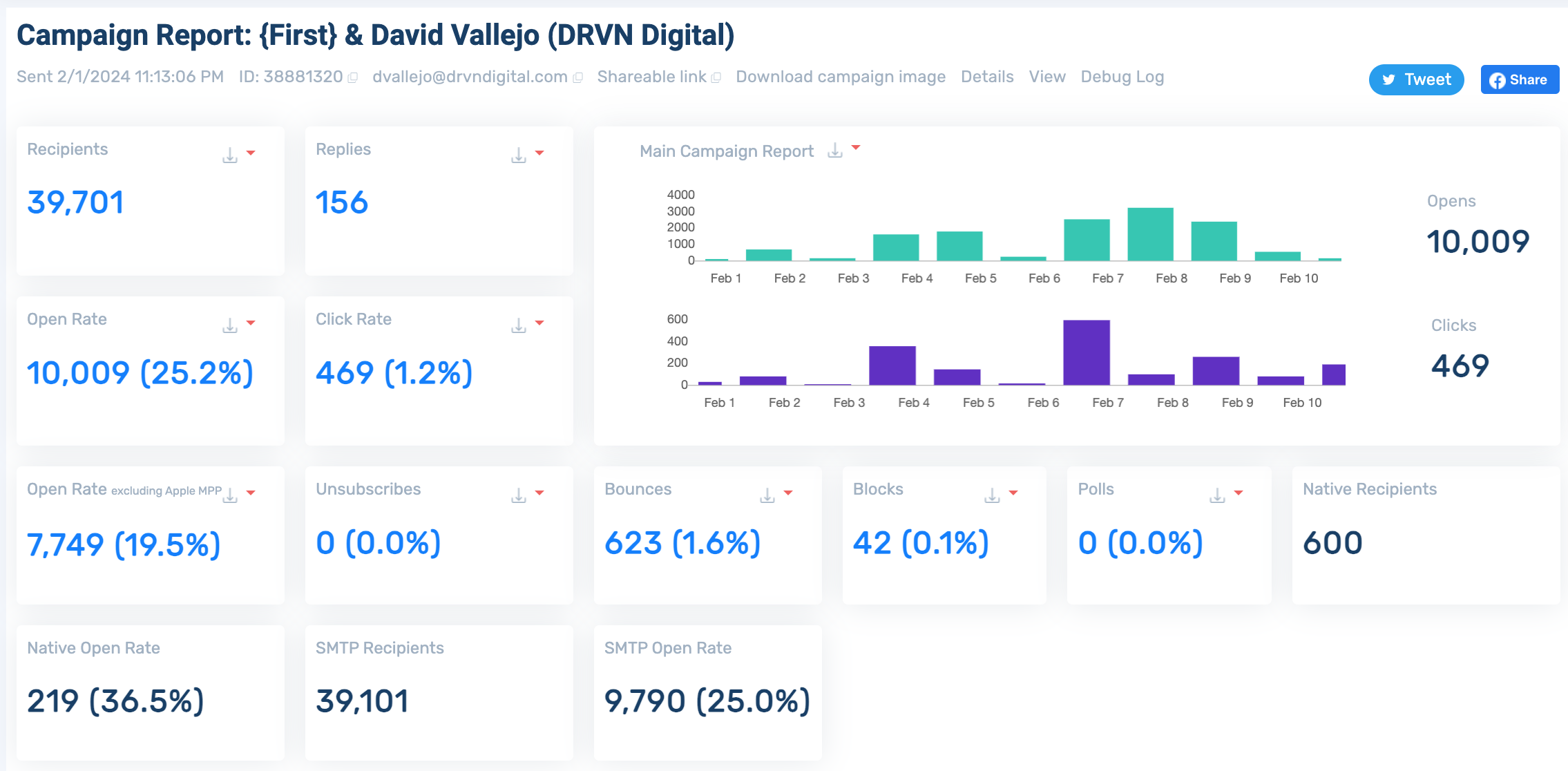Download the Recipients list

point(230,155)
